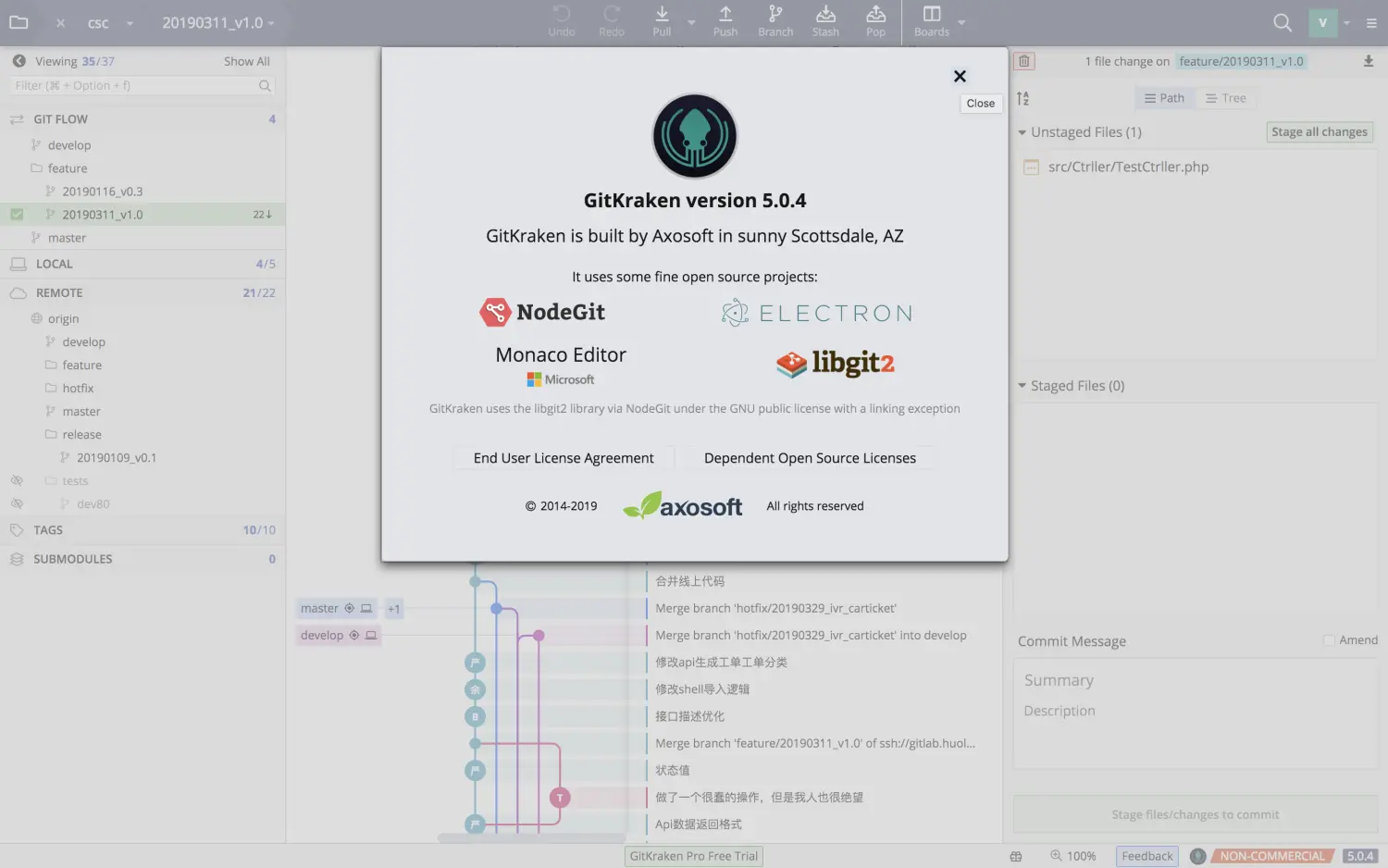Open the repository folder icon
The height and width of the screenshot is (868, 1388).
(x=19, y=22)
